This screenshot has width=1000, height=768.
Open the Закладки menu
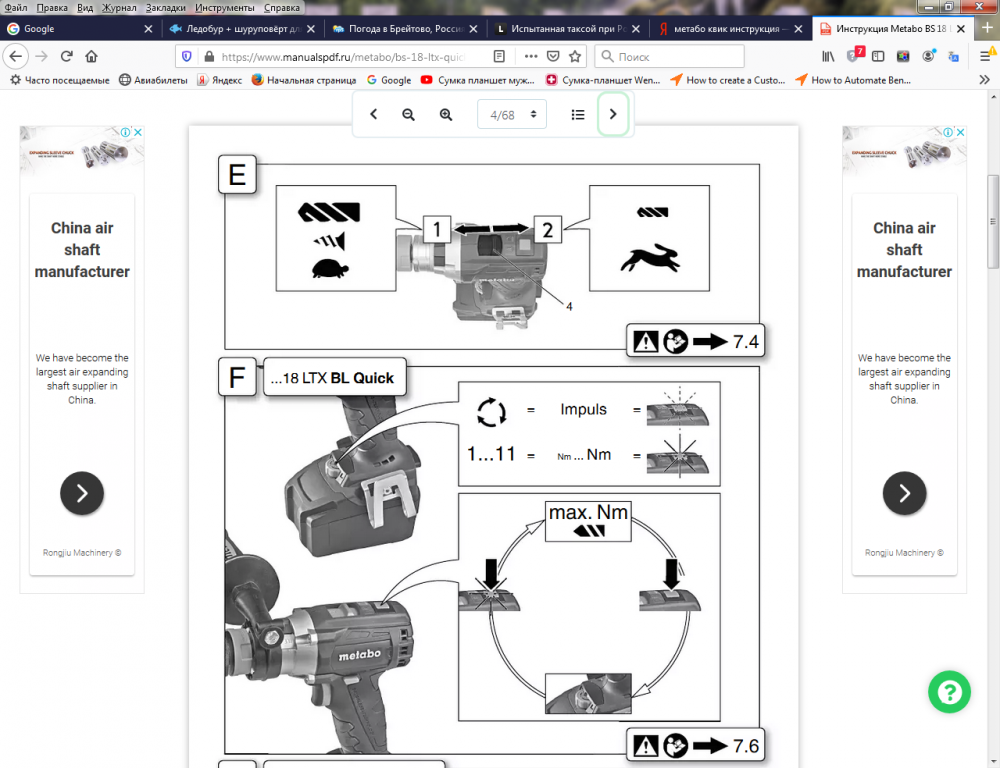(165, 7)
